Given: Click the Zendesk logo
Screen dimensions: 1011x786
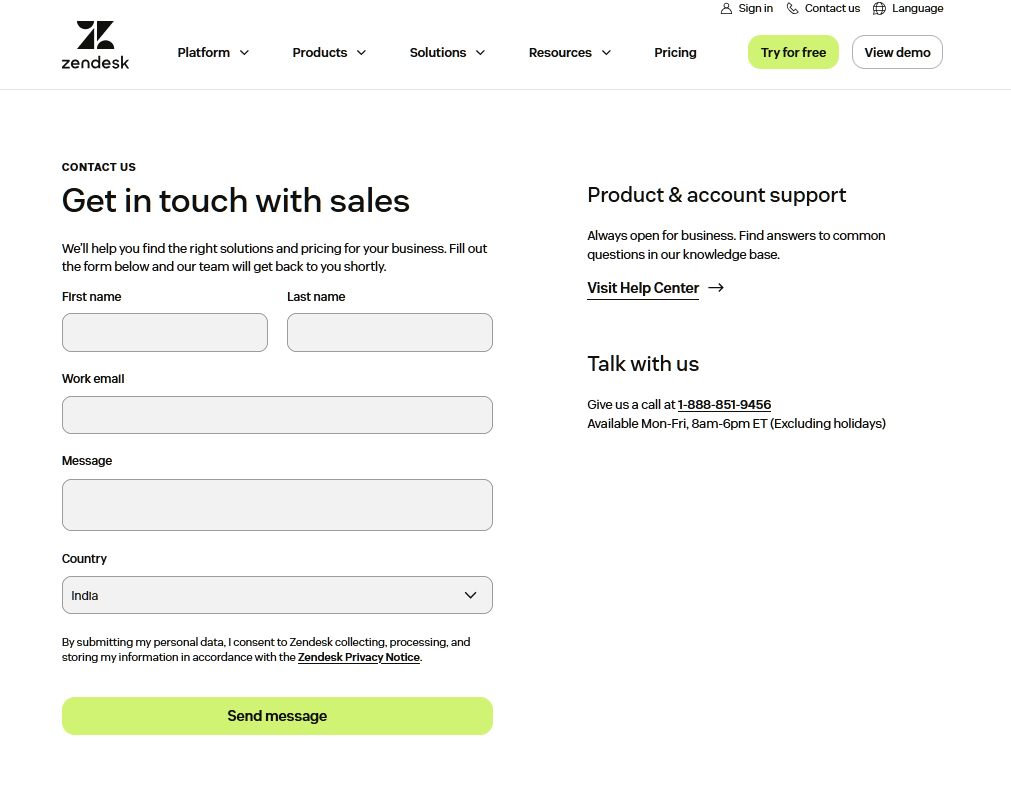Looking at the screenshot, I should 95,44.
